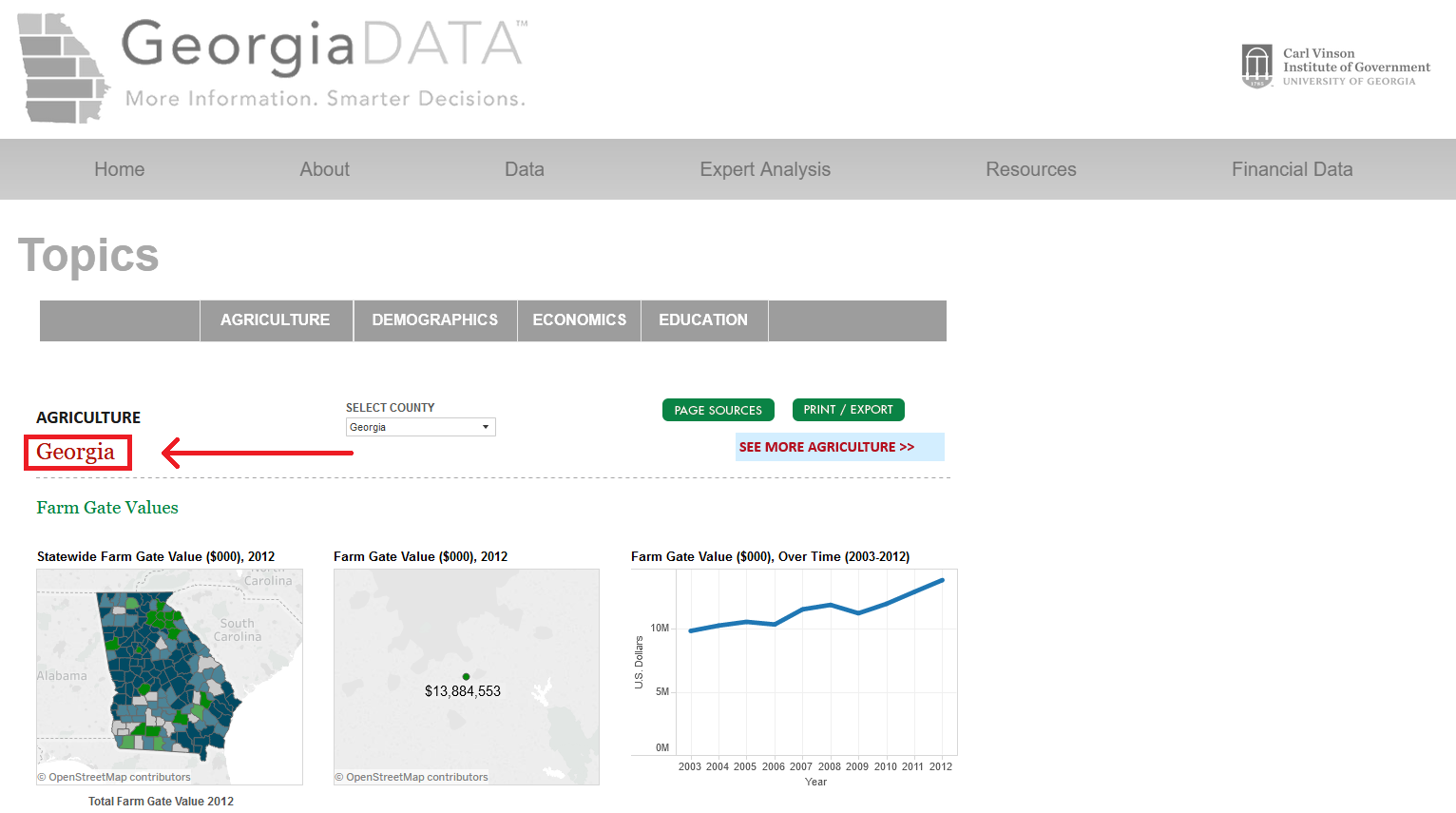The width and height of the screenshot is (1456, 813).
Task: Click the Farm Gate Values heading
Action: (x=107, y=508)
